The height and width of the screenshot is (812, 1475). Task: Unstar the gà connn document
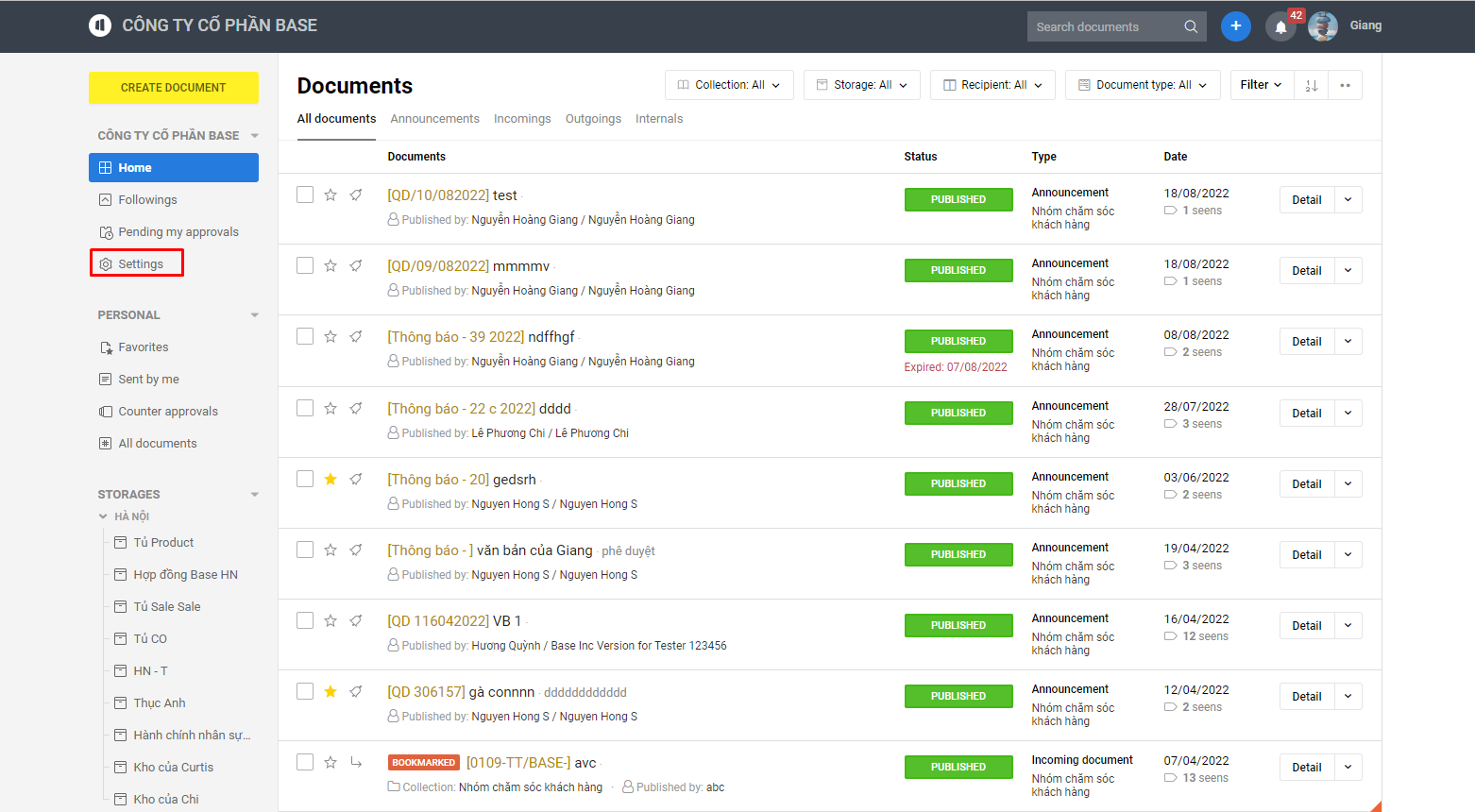(x=331, y=691)
